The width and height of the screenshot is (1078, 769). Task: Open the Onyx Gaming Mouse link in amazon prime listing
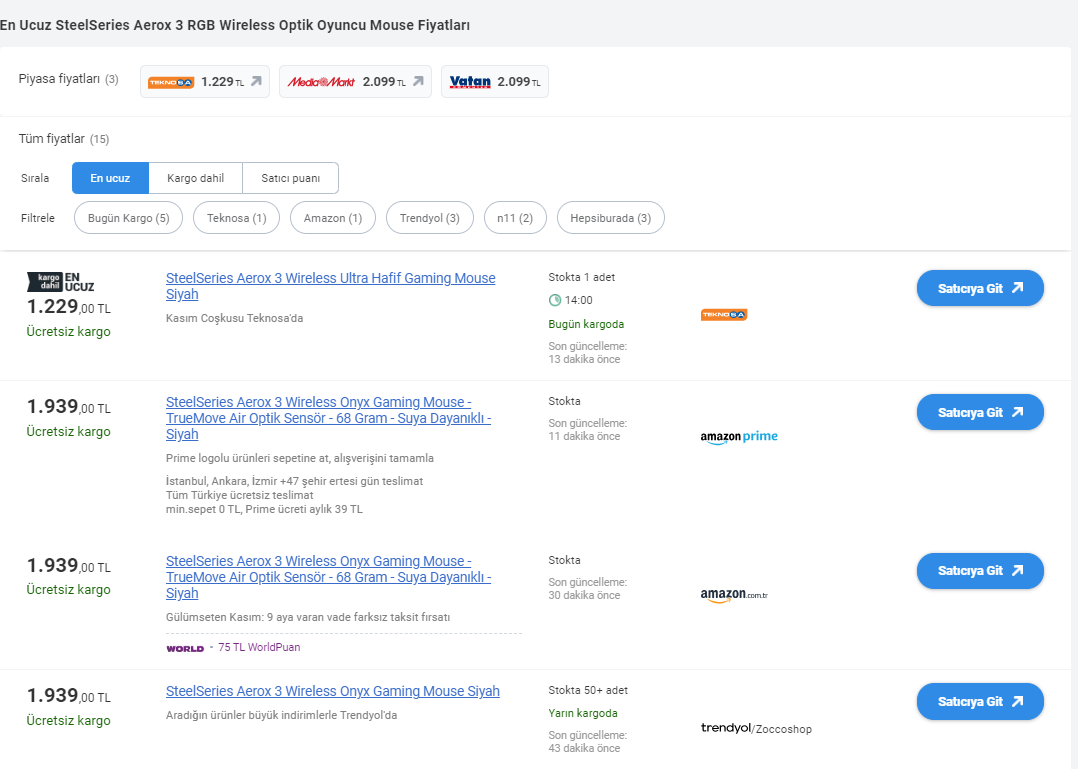tap(329, 418)
